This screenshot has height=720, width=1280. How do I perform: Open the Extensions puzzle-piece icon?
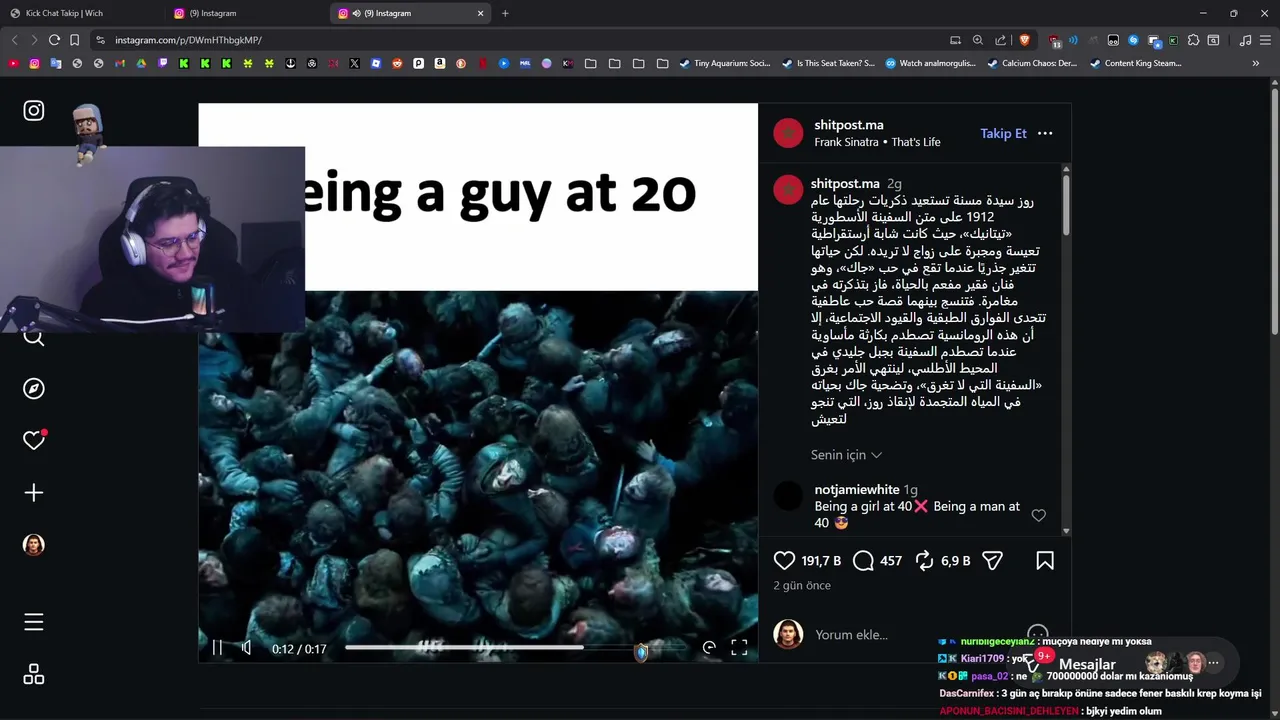point(1193,40)
